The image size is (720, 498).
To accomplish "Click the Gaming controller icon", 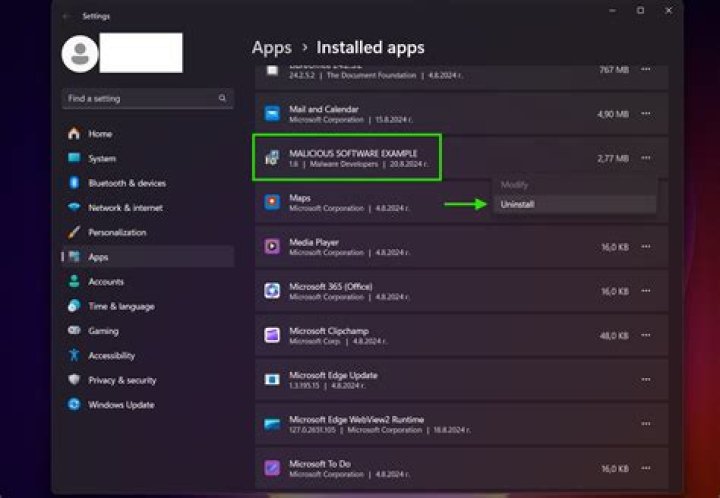I will [x=74, y=331].
